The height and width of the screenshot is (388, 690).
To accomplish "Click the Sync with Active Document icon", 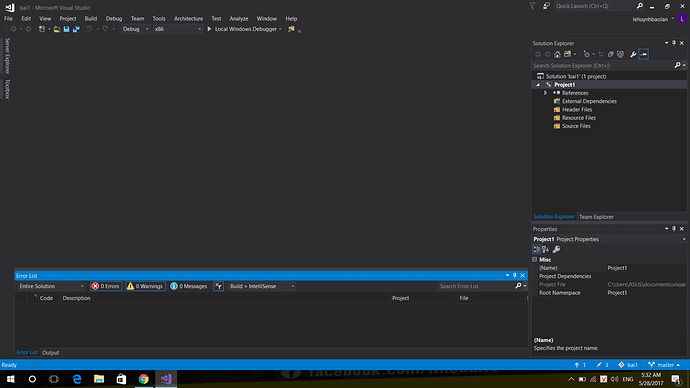I will [x=601, y=54].
